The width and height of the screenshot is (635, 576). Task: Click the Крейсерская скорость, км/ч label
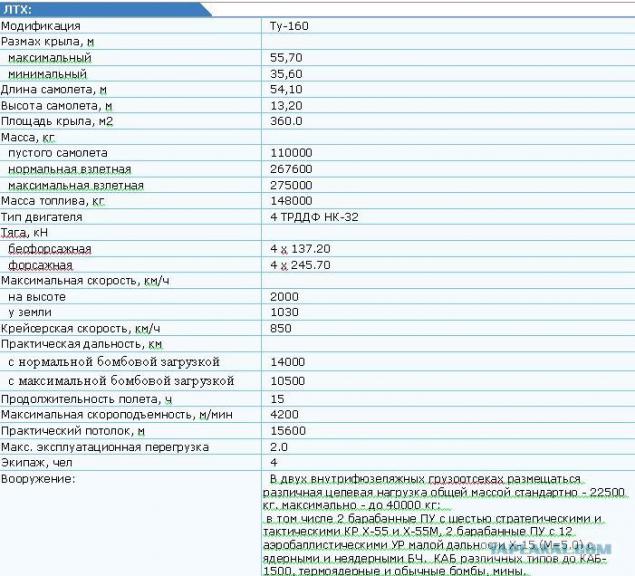pos(81,329)
